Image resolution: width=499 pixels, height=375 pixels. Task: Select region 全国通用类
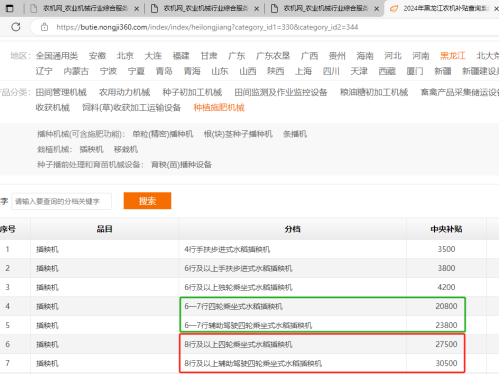click(x=57, y=56)
